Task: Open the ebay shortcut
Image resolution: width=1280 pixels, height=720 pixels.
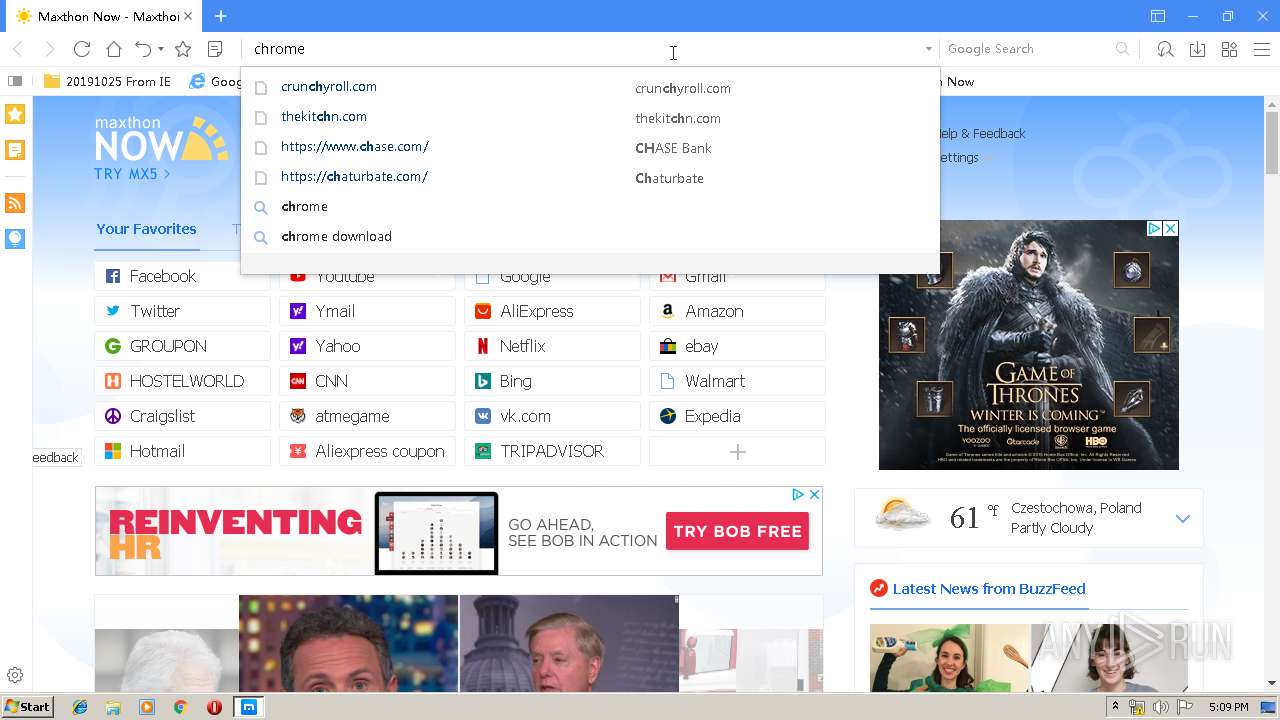Action: pyautogui.click(x=737, y=346)
